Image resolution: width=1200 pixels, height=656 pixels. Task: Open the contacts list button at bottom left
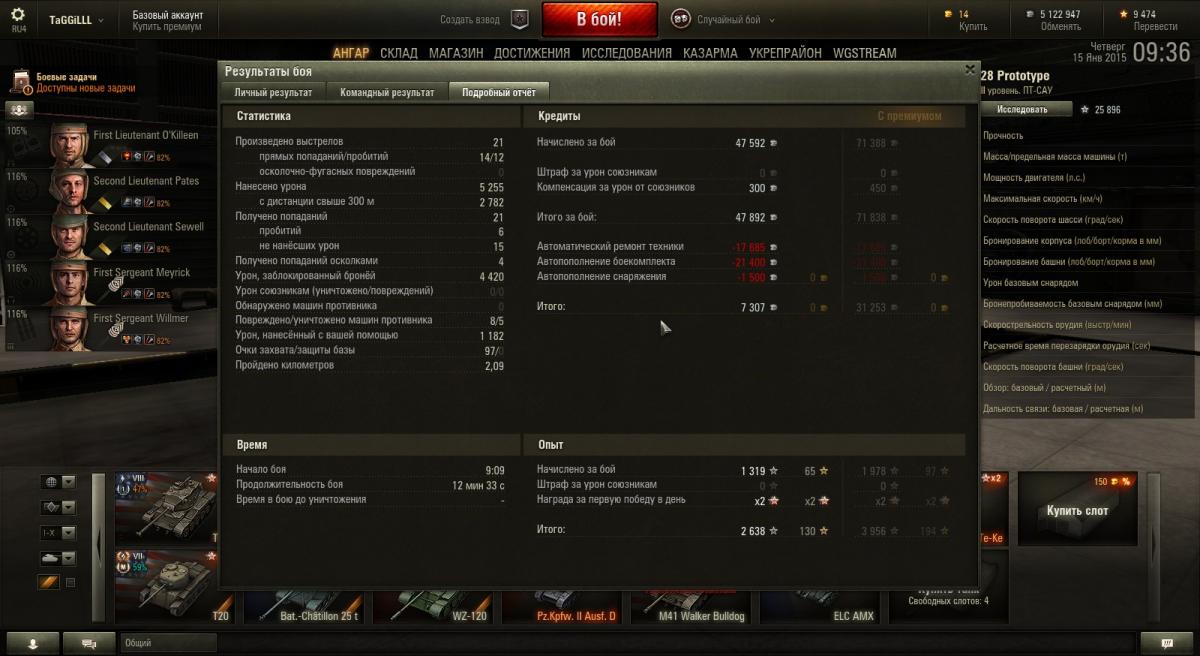click(x=31, y=642)
